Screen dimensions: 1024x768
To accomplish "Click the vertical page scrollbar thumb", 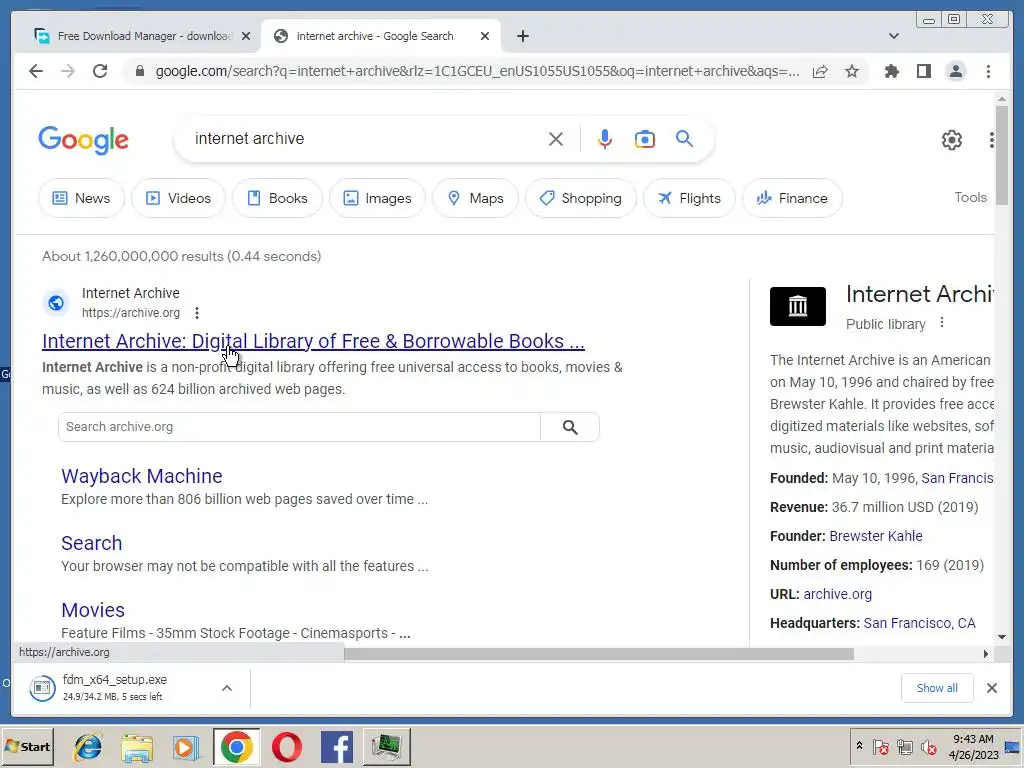I will (x=1002, y=155).
